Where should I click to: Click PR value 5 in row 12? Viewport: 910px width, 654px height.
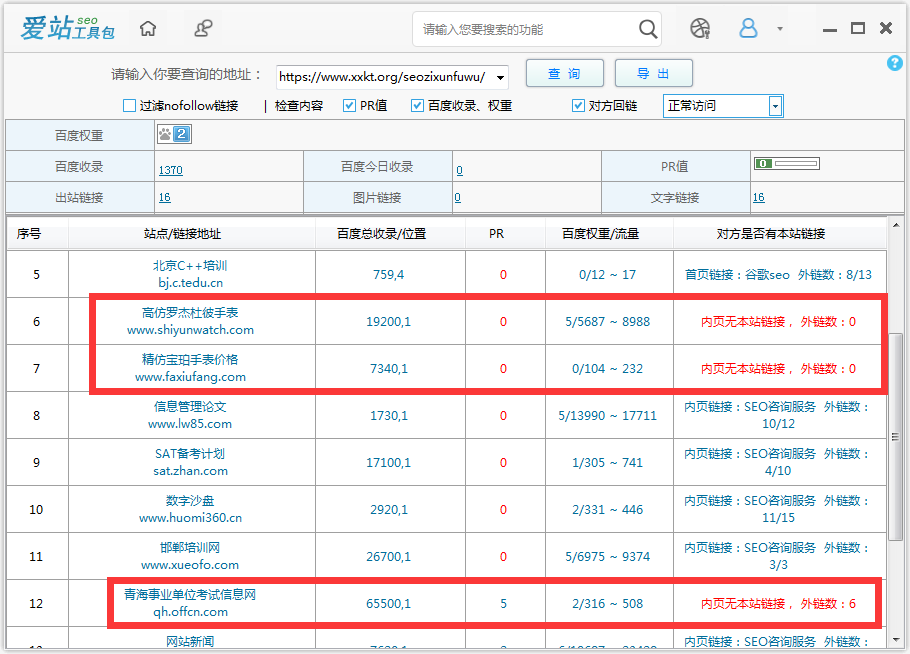(503, 604)
